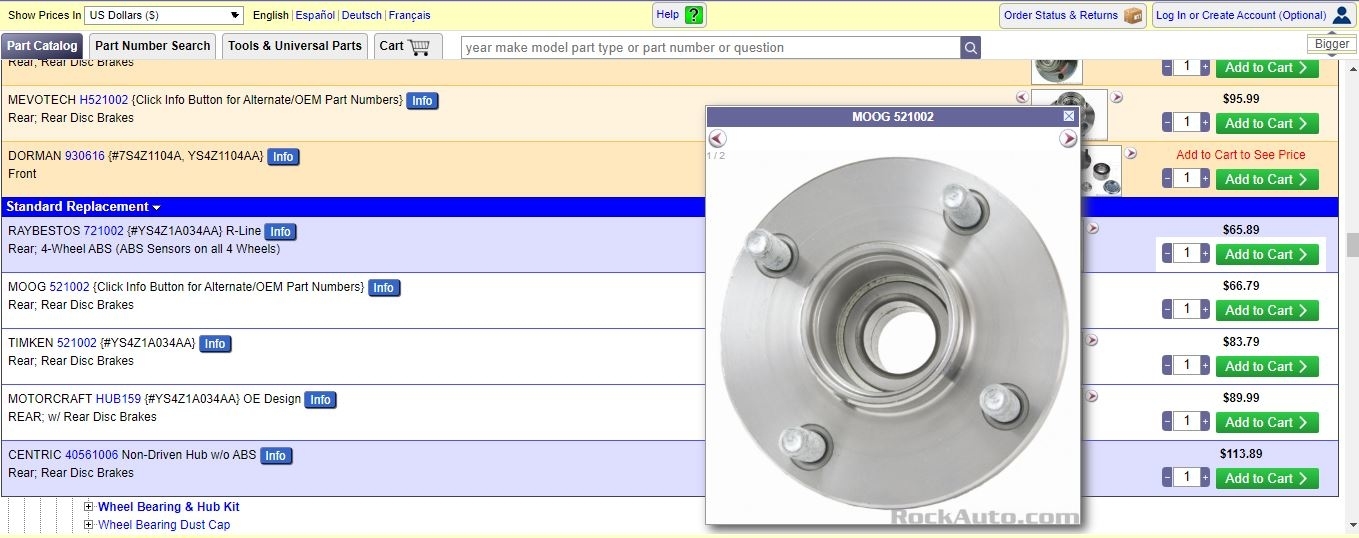Expand Wheel Bearing & Hub Kit tree node
1359x538 pixels.
point(89,507)
